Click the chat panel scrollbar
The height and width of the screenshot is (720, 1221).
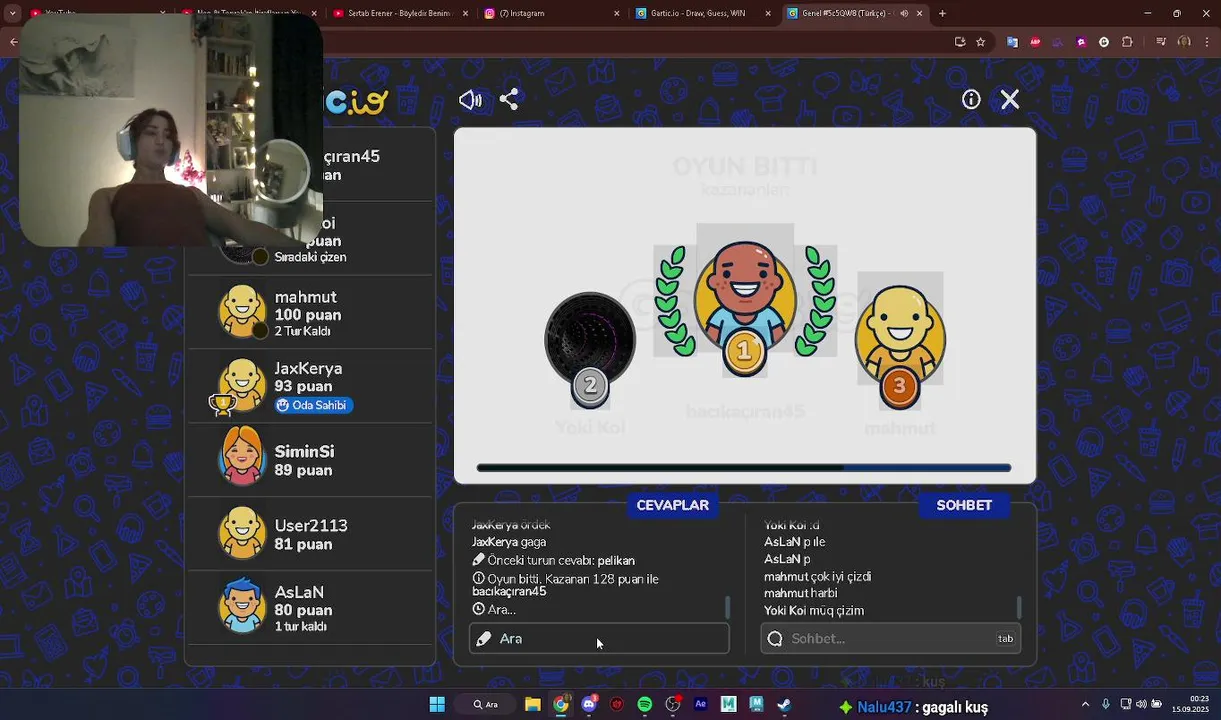(x=1018, y=607)
